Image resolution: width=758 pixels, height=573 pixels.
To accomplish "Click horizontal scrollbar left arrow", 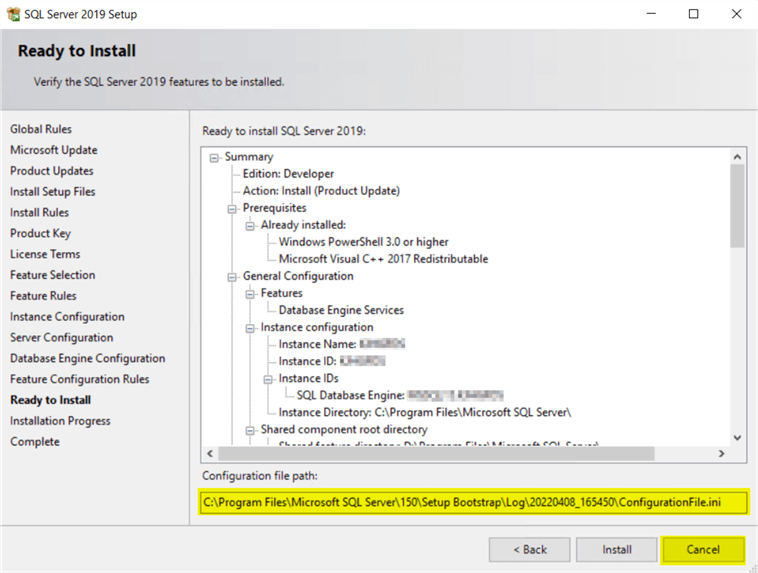I will pos(210,454).
